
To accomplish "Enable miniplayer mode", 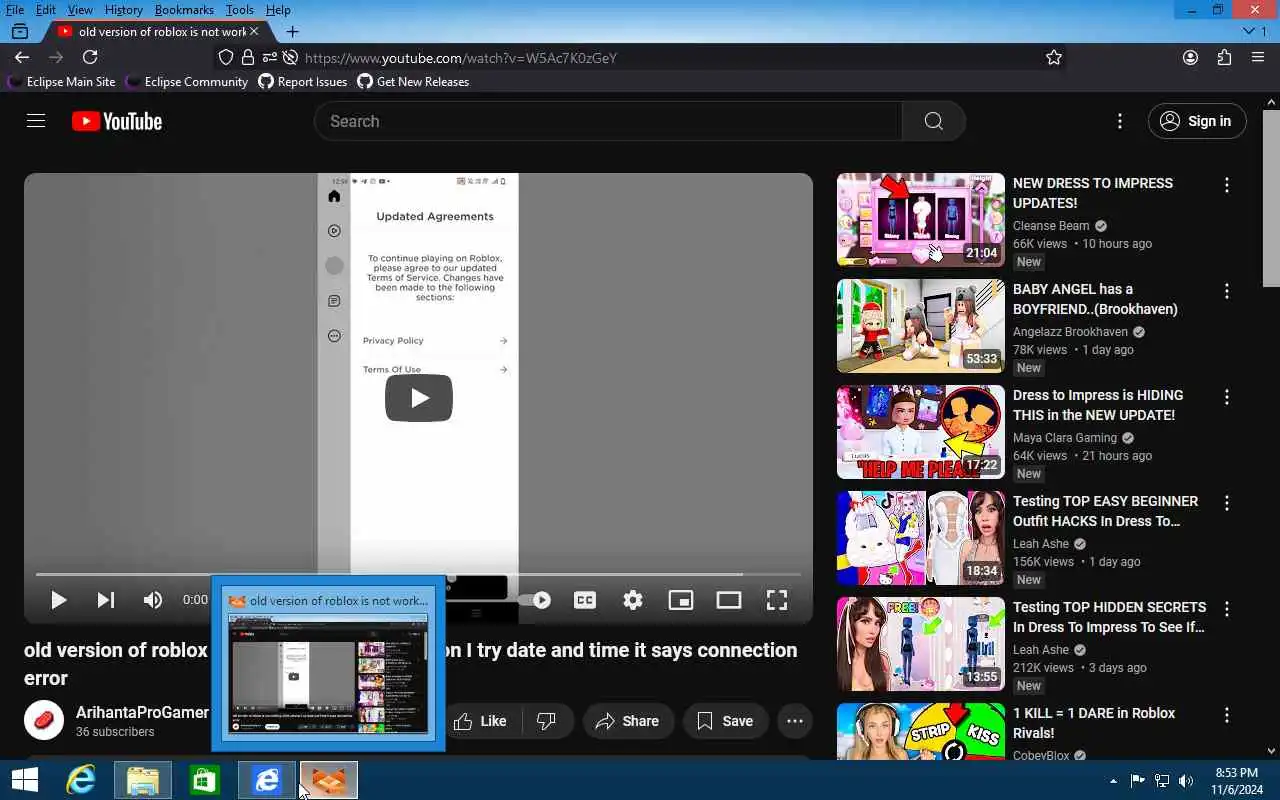I will pyautogui.click(x=681, y=600).
